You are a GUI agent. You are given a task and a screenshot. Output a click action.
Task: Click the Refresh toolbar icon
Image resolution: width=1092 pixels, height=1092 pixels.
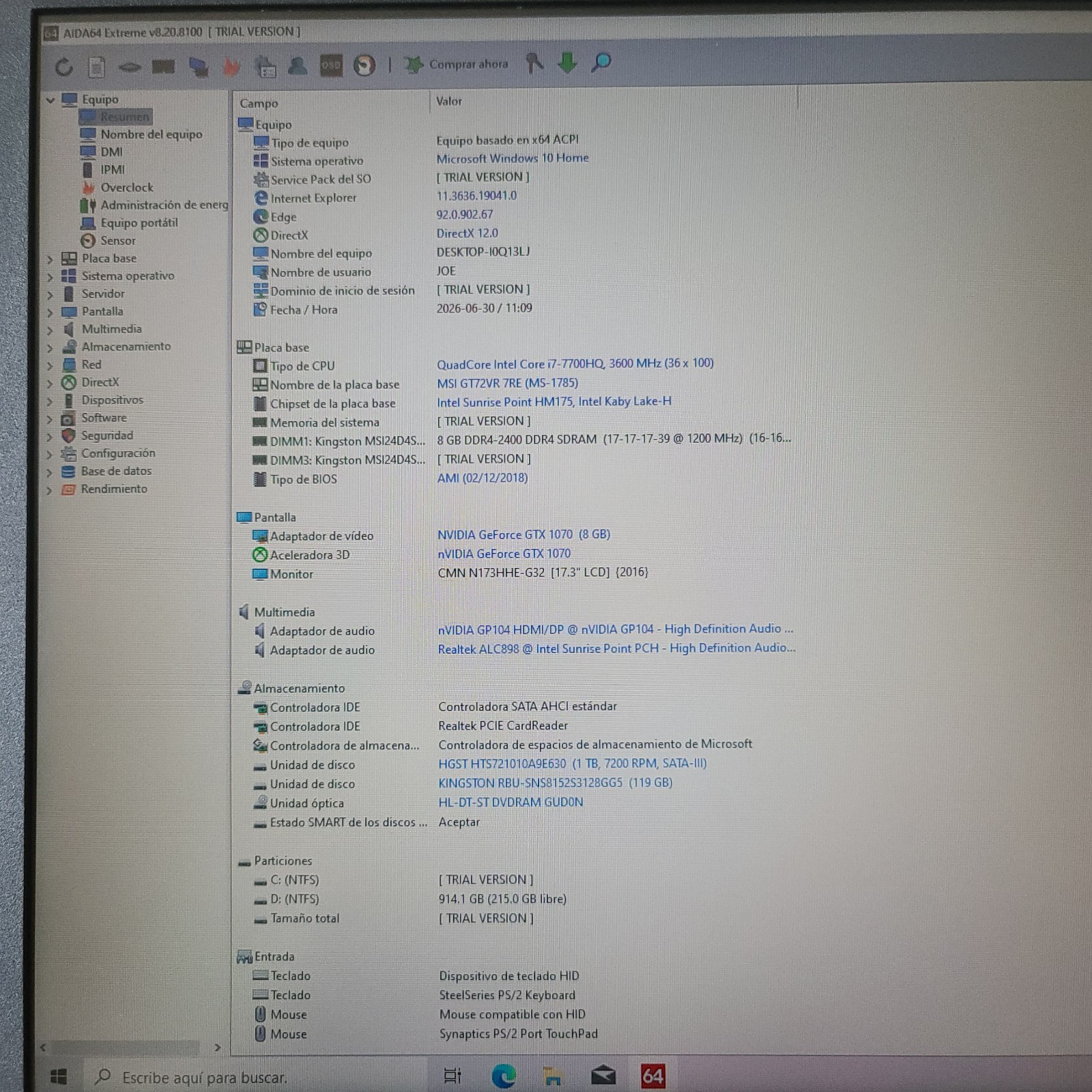tap(63, 66)
